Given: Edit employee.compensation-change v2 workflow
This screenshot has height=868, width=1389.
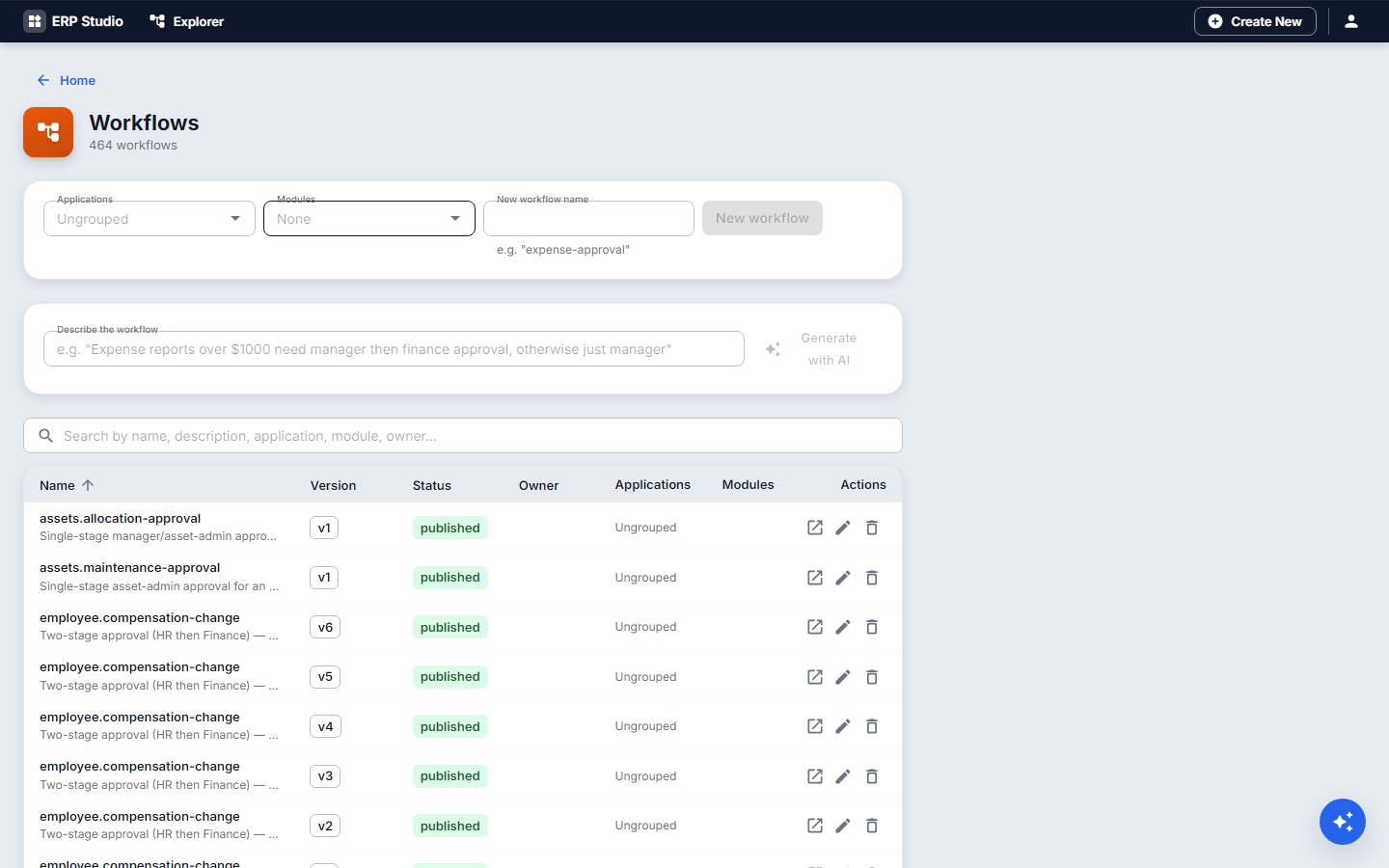Looking at the screenshot, I should pyautogui.click(x=843, y=826).
